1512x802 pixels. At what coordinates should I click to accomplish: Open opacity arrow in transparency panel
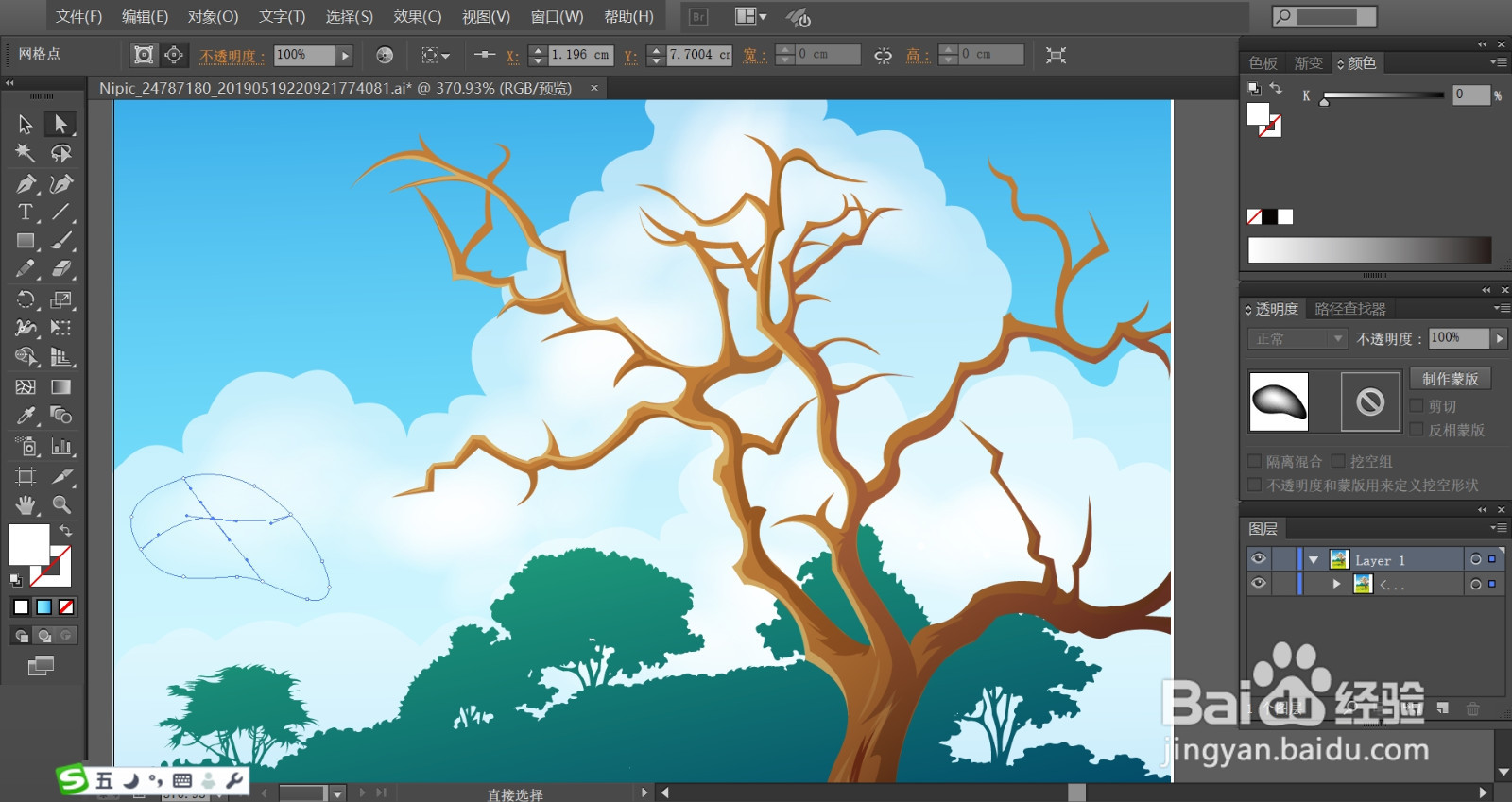1499,338
